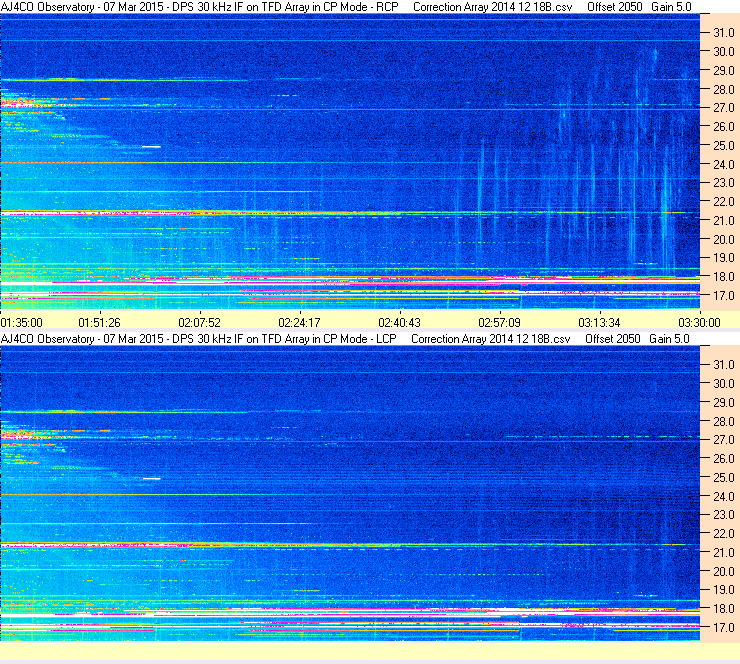Click inside the RCP spectrogram plot
The width and height of the screenshot is (740, 664).
click(350, 161)
